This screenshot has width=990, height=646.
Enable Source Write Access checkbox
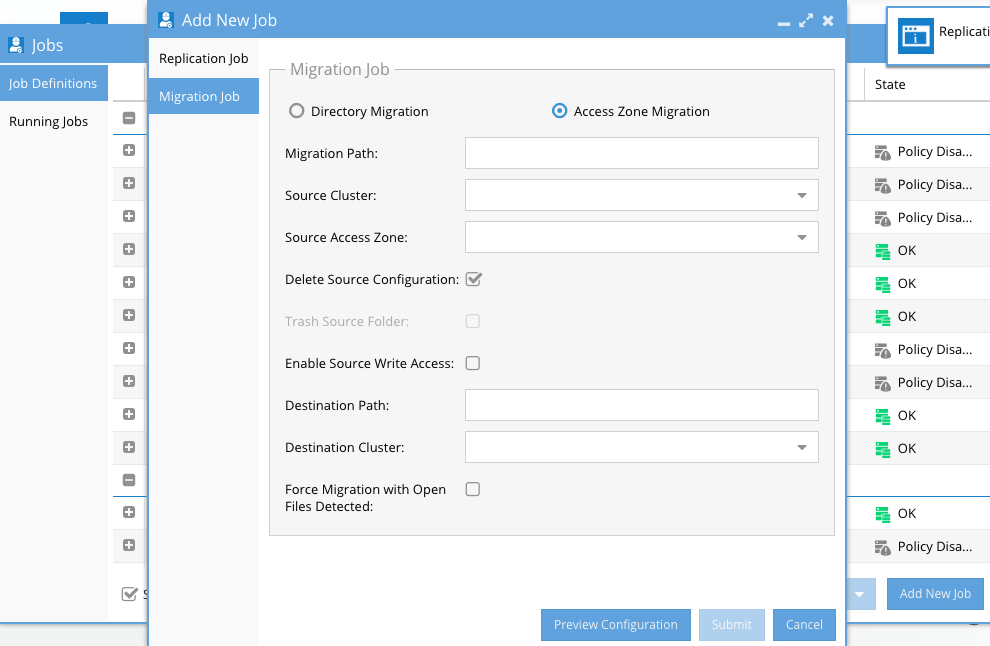[x=473, y=363]
